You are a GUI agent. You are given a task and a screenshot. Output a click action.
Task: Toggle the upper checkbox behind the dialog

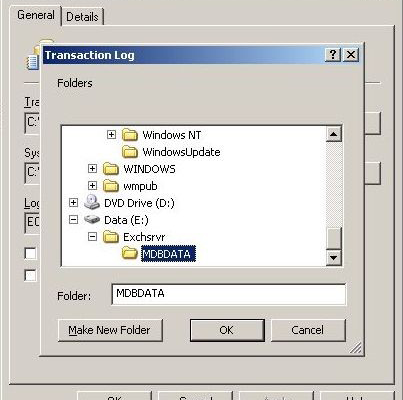pyautogui.click(x=30, y=253)
